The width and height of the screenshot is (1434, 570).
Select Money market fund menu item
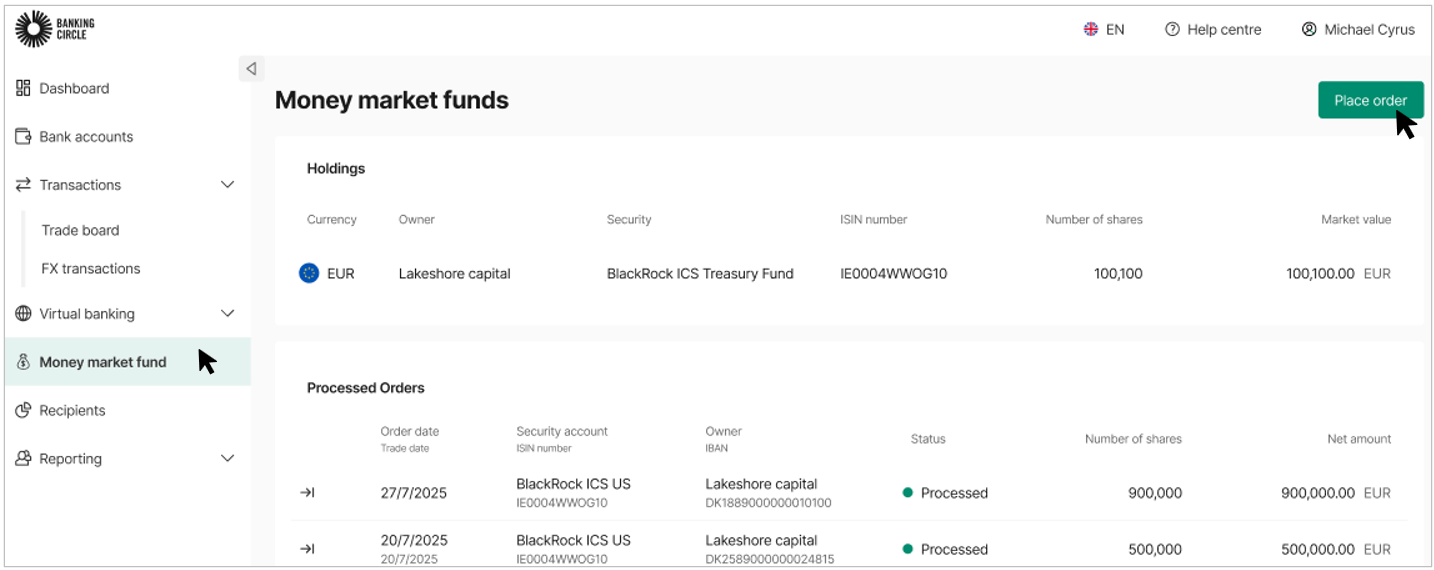click(127, 362)
